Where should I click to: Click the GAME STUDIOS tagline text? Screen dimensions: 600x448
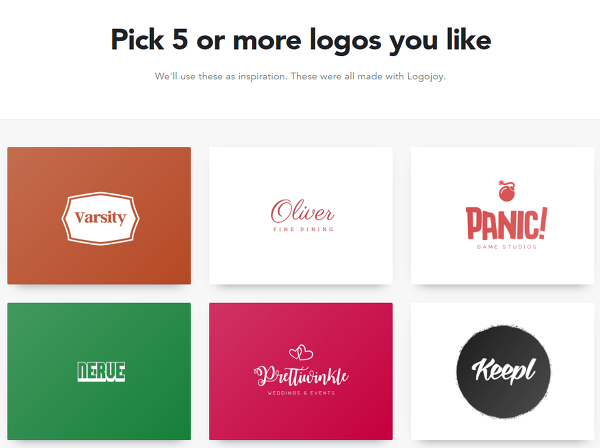(x=507, y=247)
